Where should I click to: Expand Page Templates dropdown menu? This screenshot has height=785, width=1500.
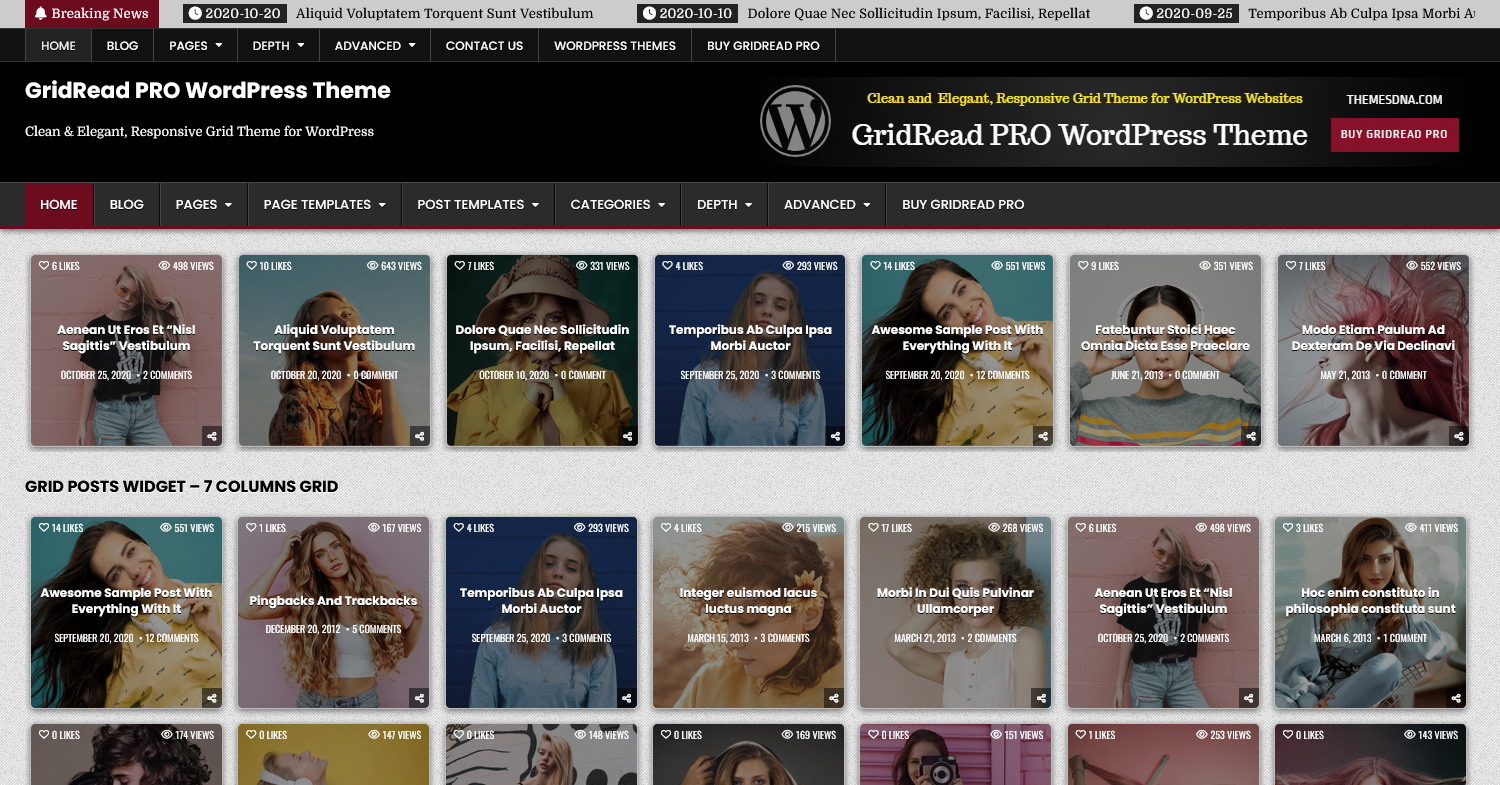324,204
